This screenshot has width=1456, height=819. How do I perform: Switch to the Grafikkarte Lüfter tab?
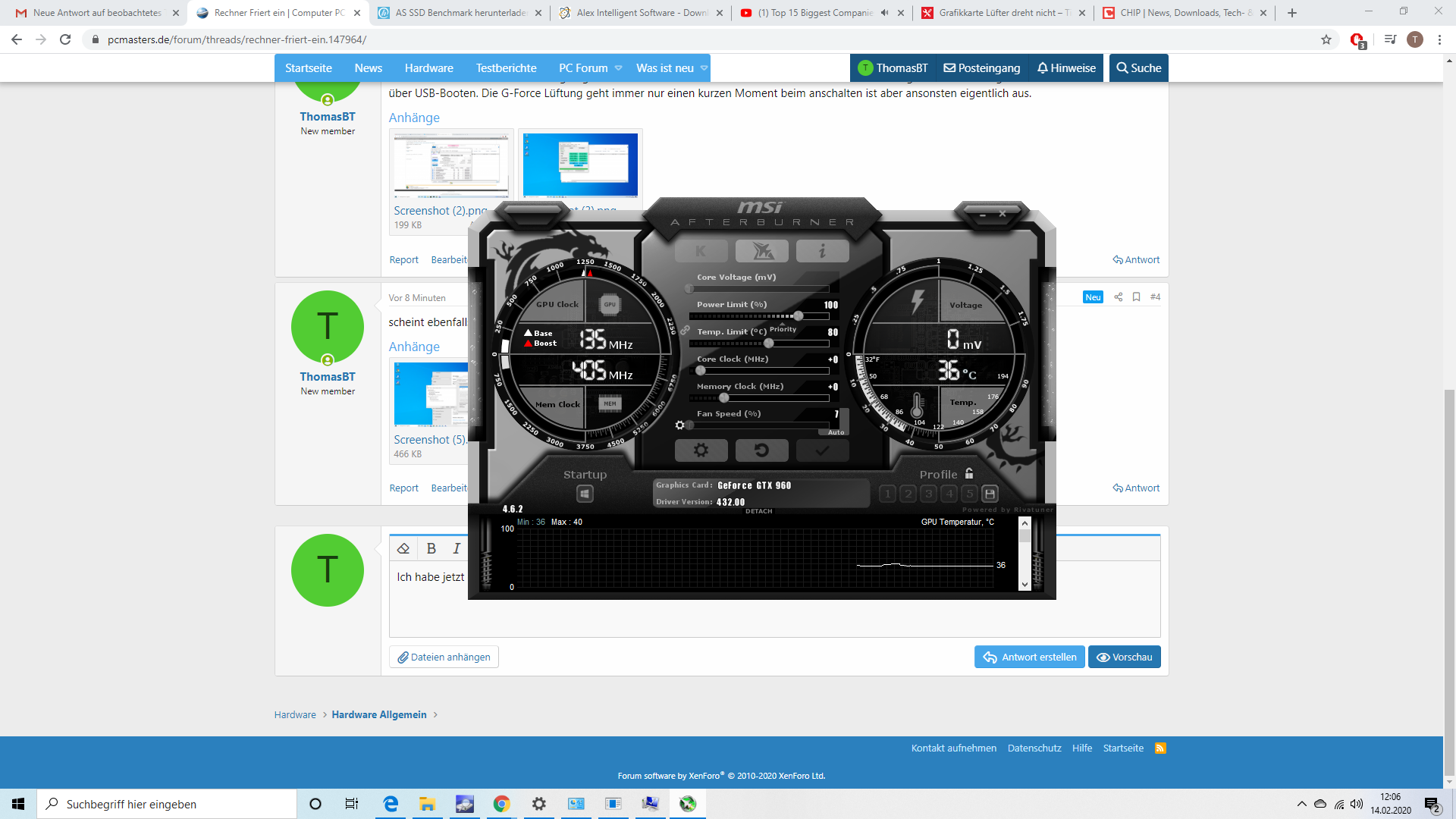click(1003, 13)
